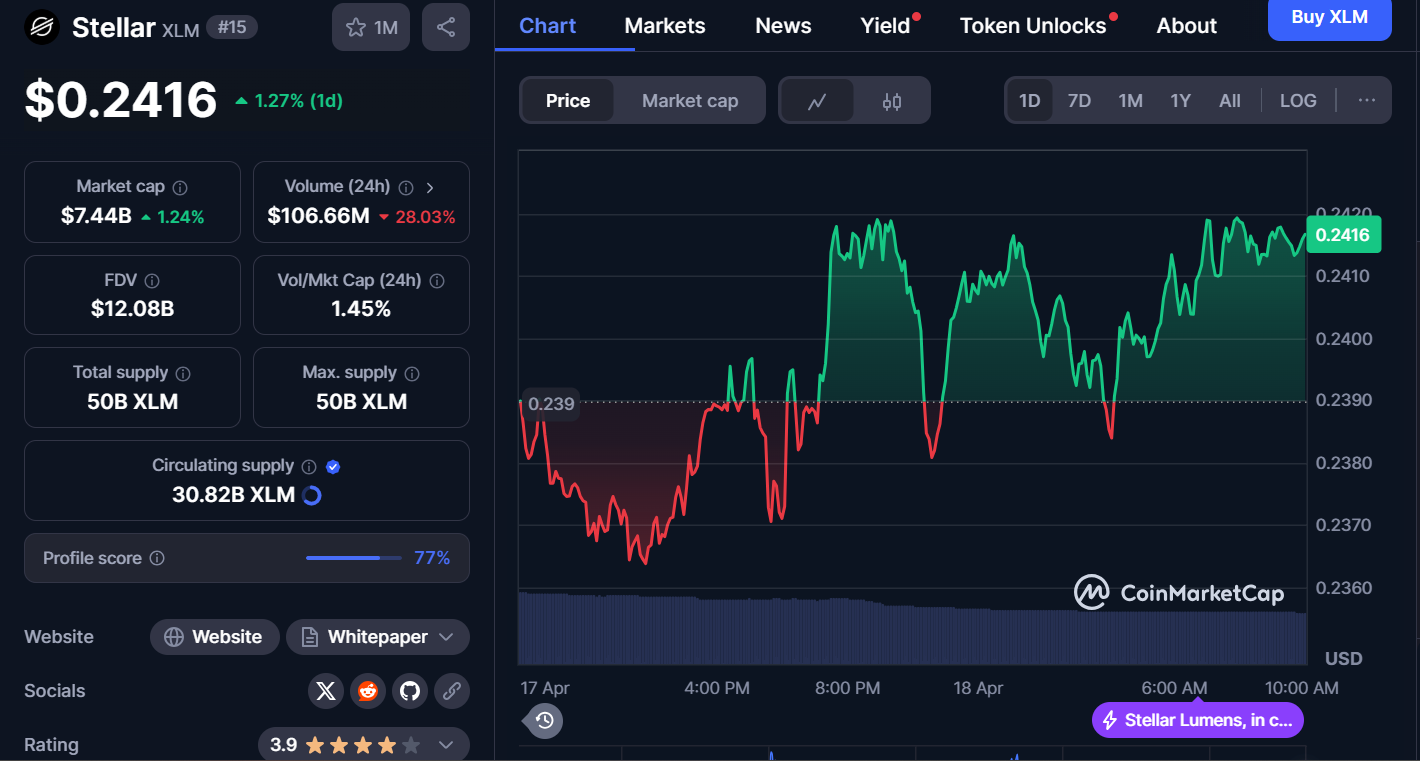Show info tooltip for Max. supply
The width and height of the screenshot is (1420, 761).
412,373
